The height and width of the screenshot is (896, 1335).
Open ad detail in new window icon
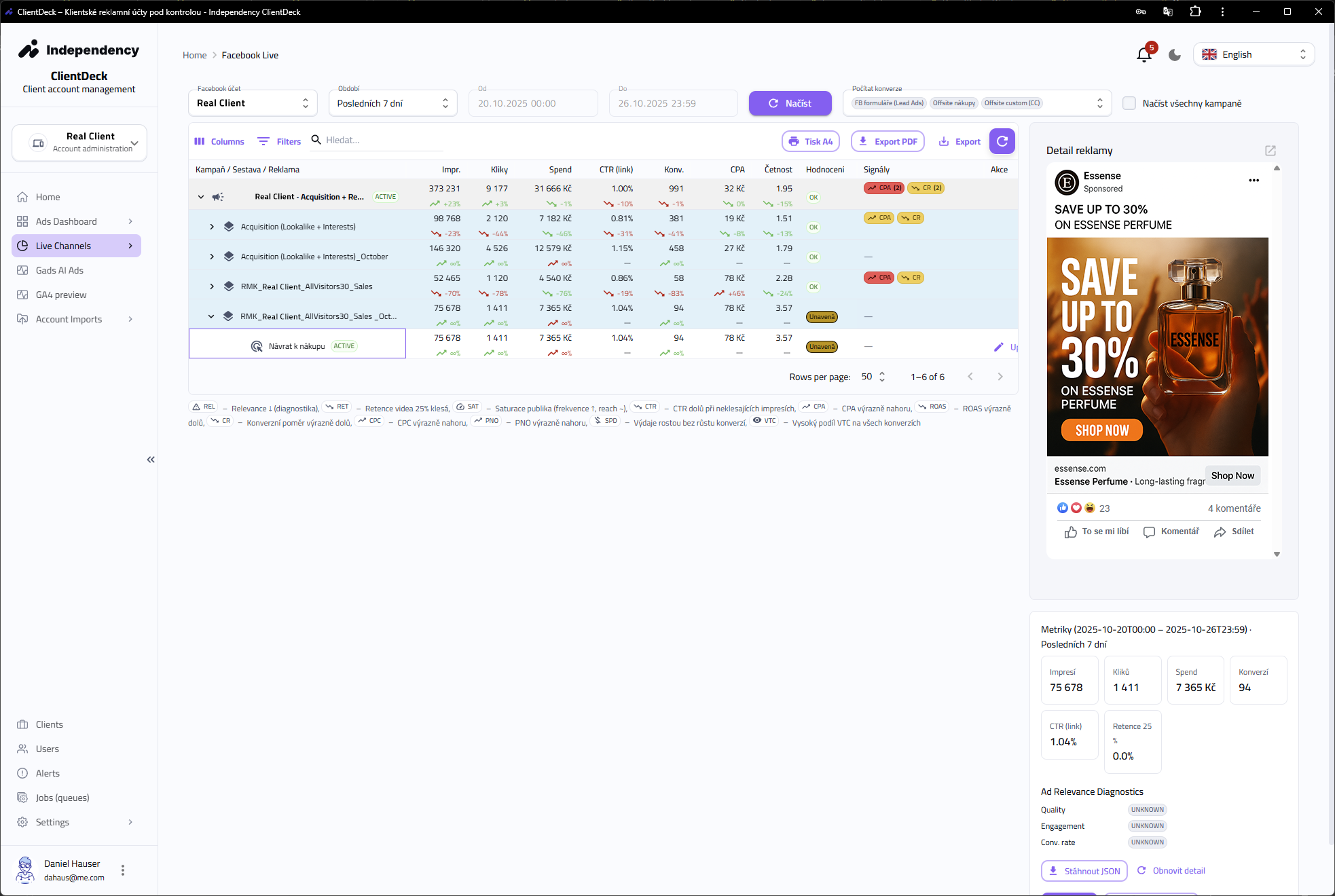coord(1270,151)
